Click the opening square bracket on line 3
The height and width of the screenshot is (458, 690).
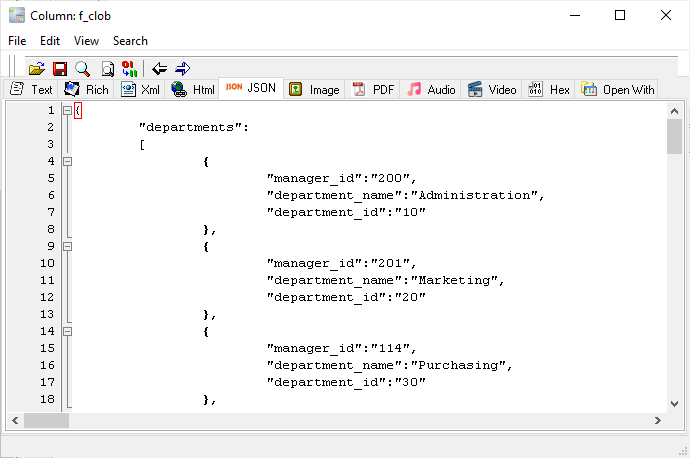click(x=142, y=145)
